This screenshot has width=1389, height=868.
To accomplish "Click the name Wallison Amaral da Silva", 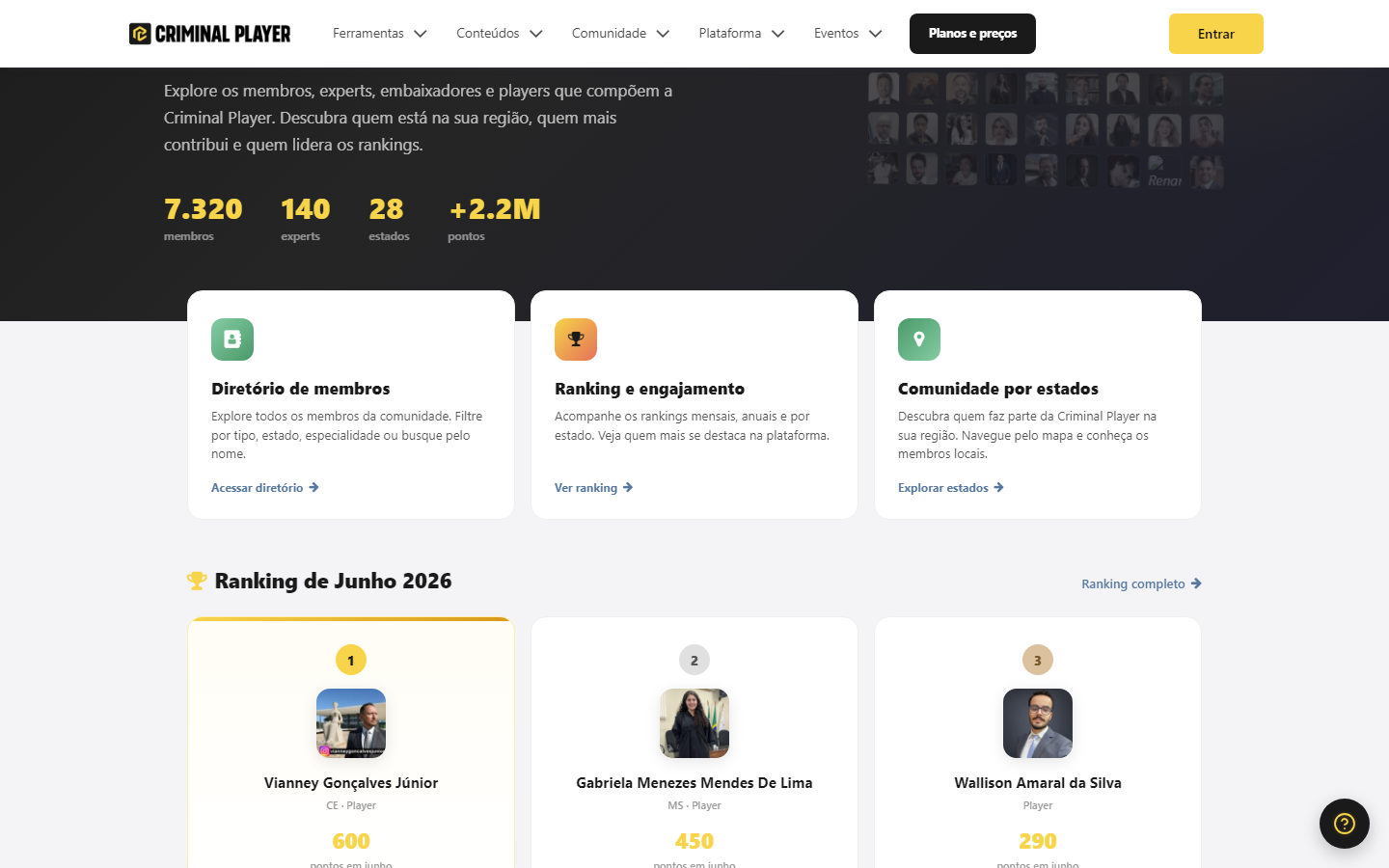I will point(1038,783).
